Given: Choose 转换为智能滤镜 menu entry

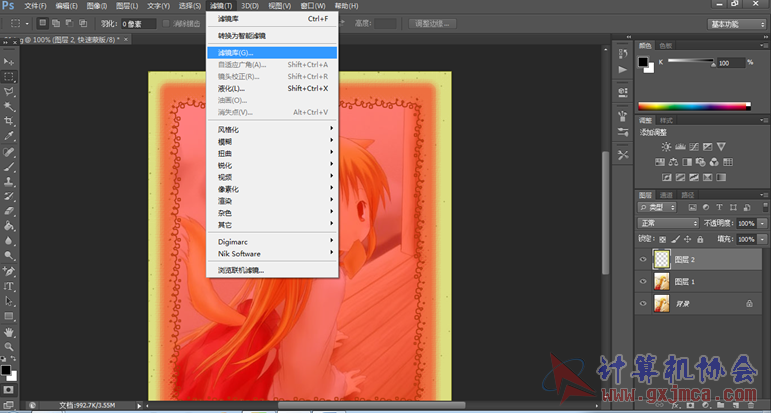Looking at the screenshot, I should point(272,36).
